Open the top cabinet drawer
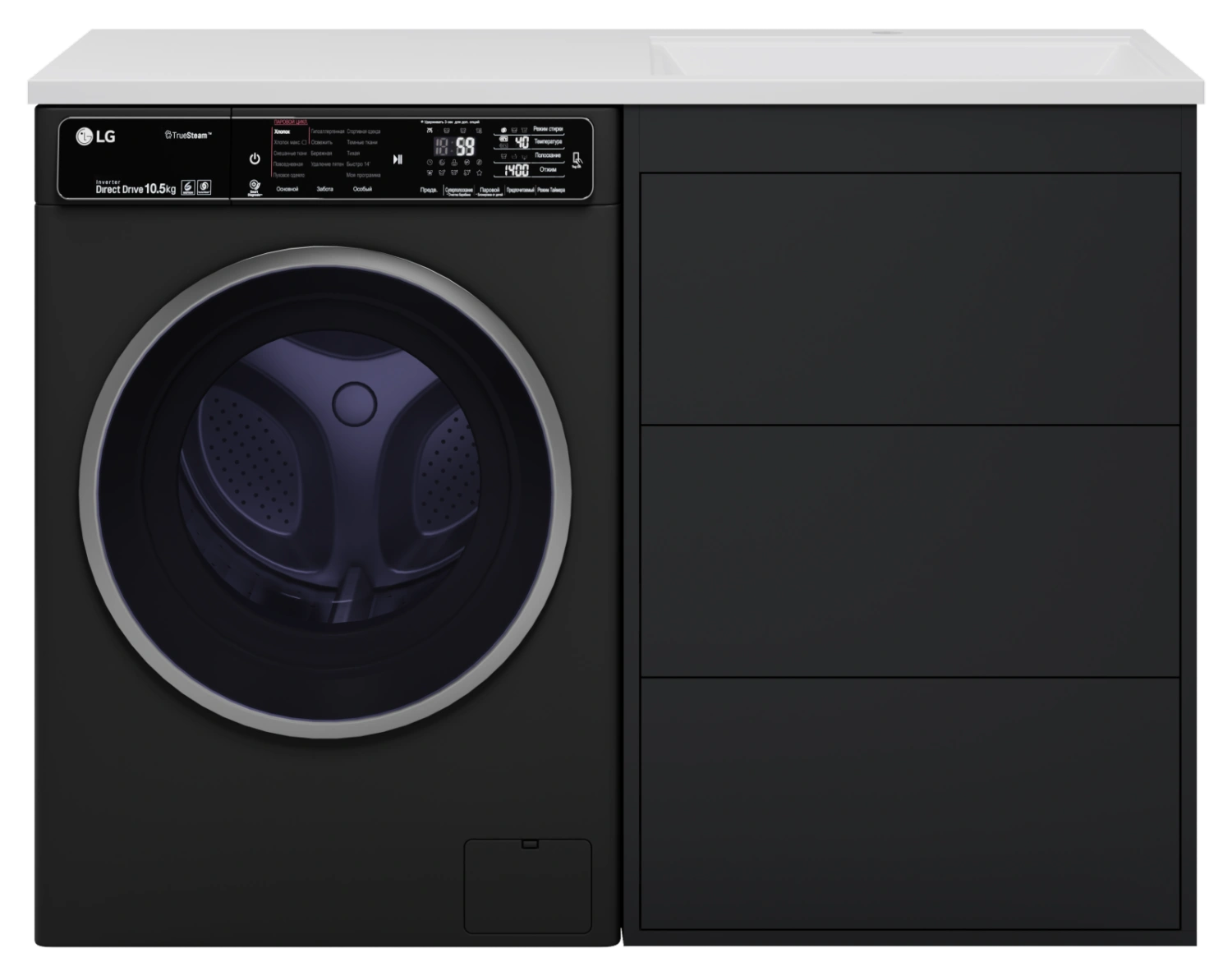The image size is (1232, 976). pyautogui.click(x=909, y=298)
